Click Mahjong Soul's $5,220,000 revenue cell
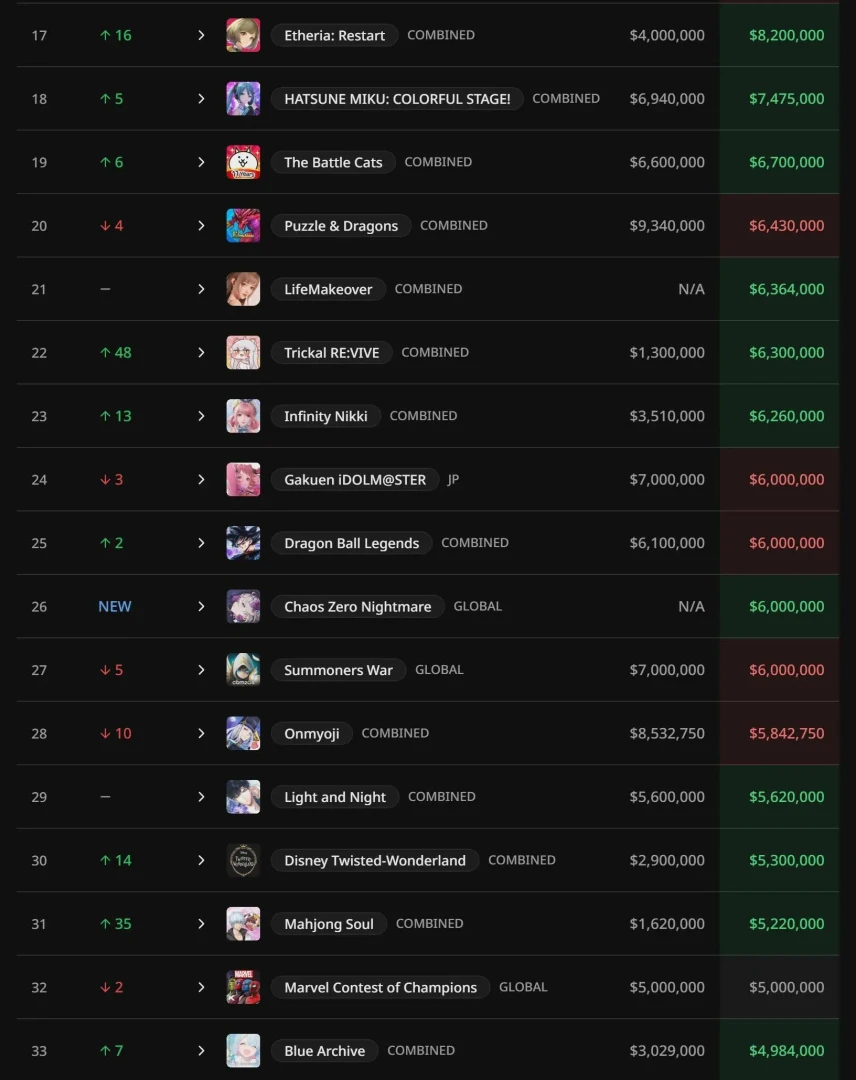 (786, 924)
